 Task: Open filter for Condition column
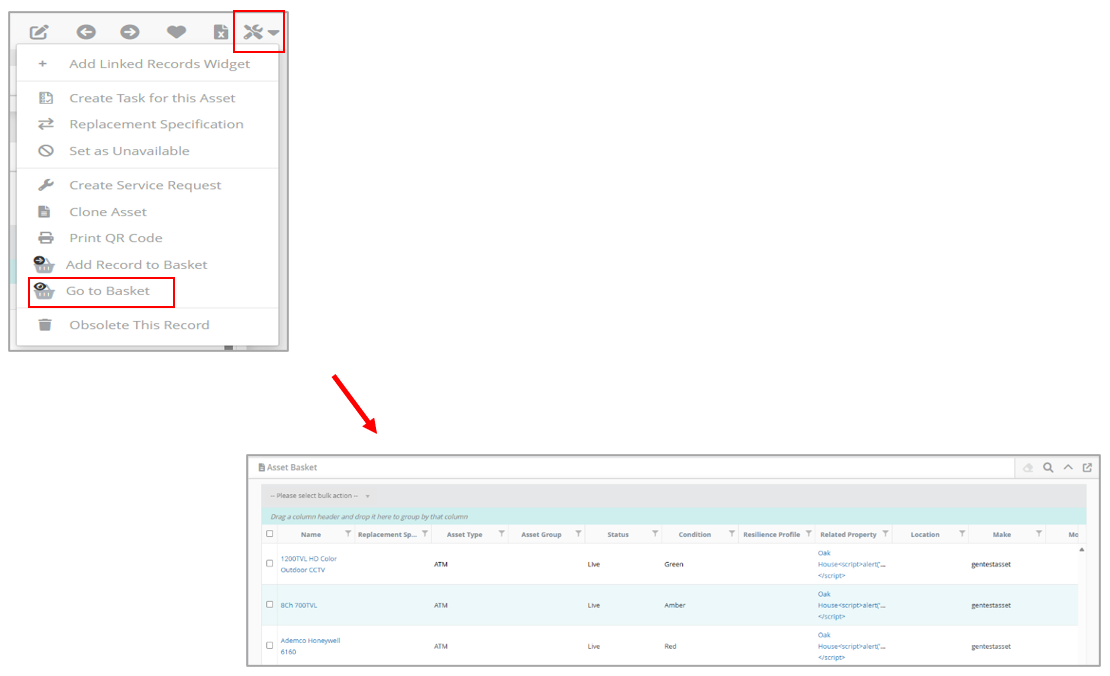731,534
